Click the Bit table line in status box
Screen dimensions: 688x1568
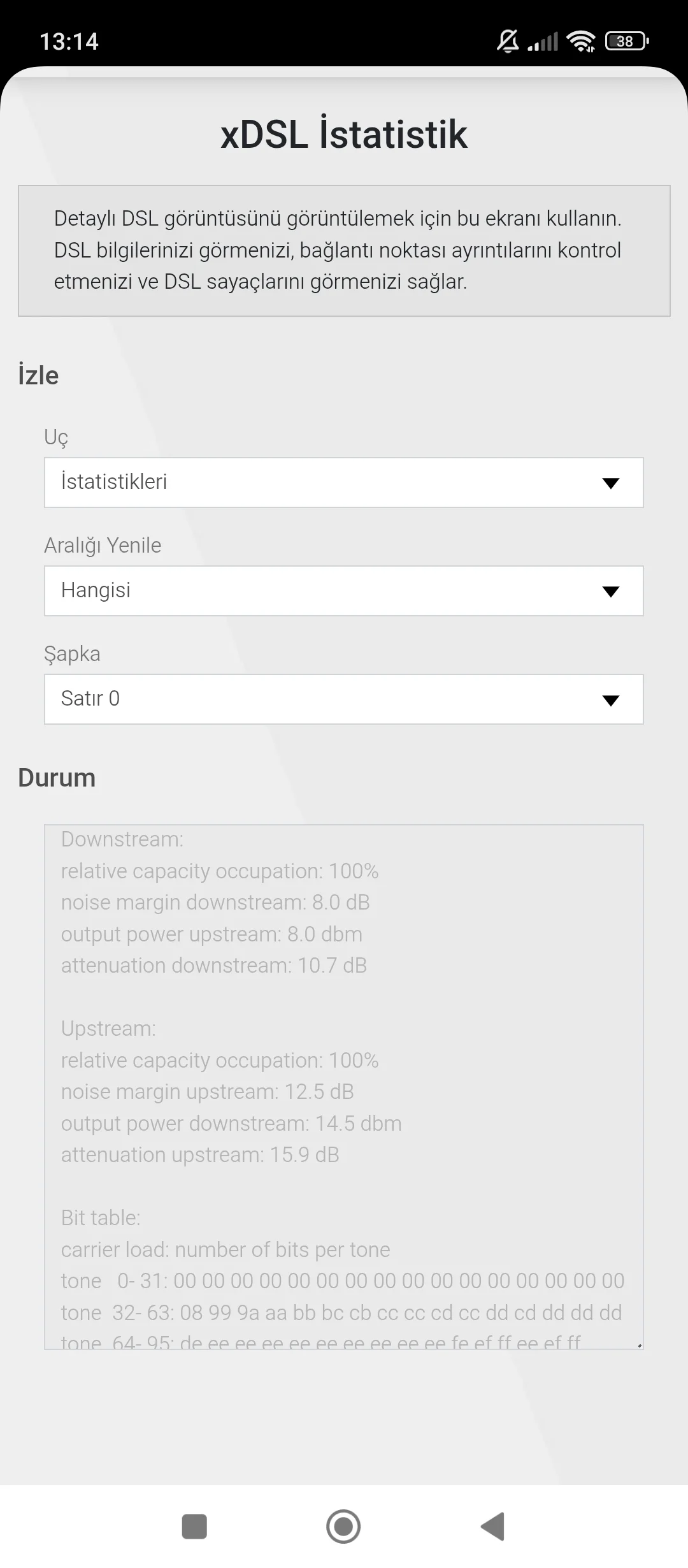tap(101, 1218)
